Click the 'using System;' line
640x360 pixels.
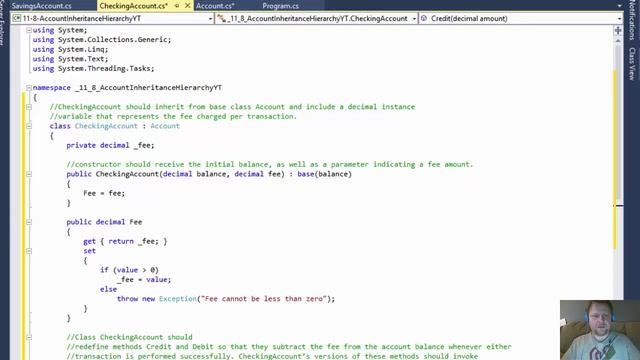(60, 30)
